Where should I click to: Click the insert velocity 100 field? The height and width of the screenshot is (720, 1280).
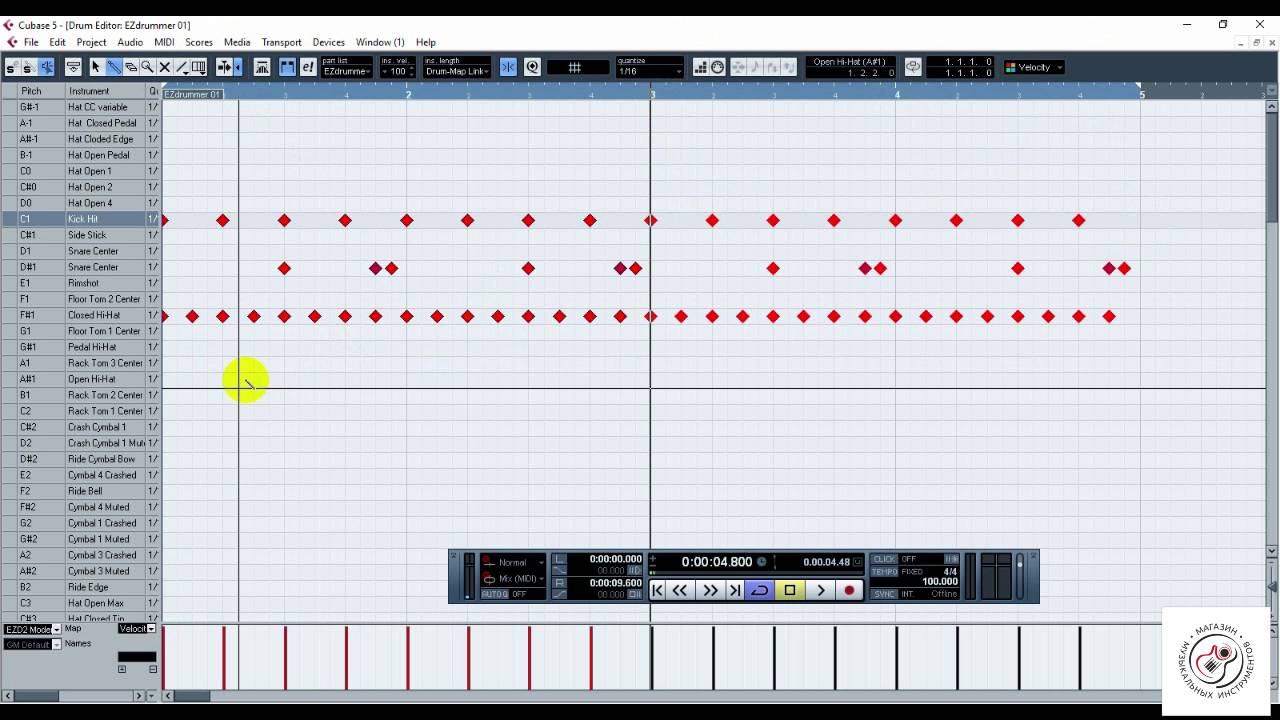coord(397,71)
